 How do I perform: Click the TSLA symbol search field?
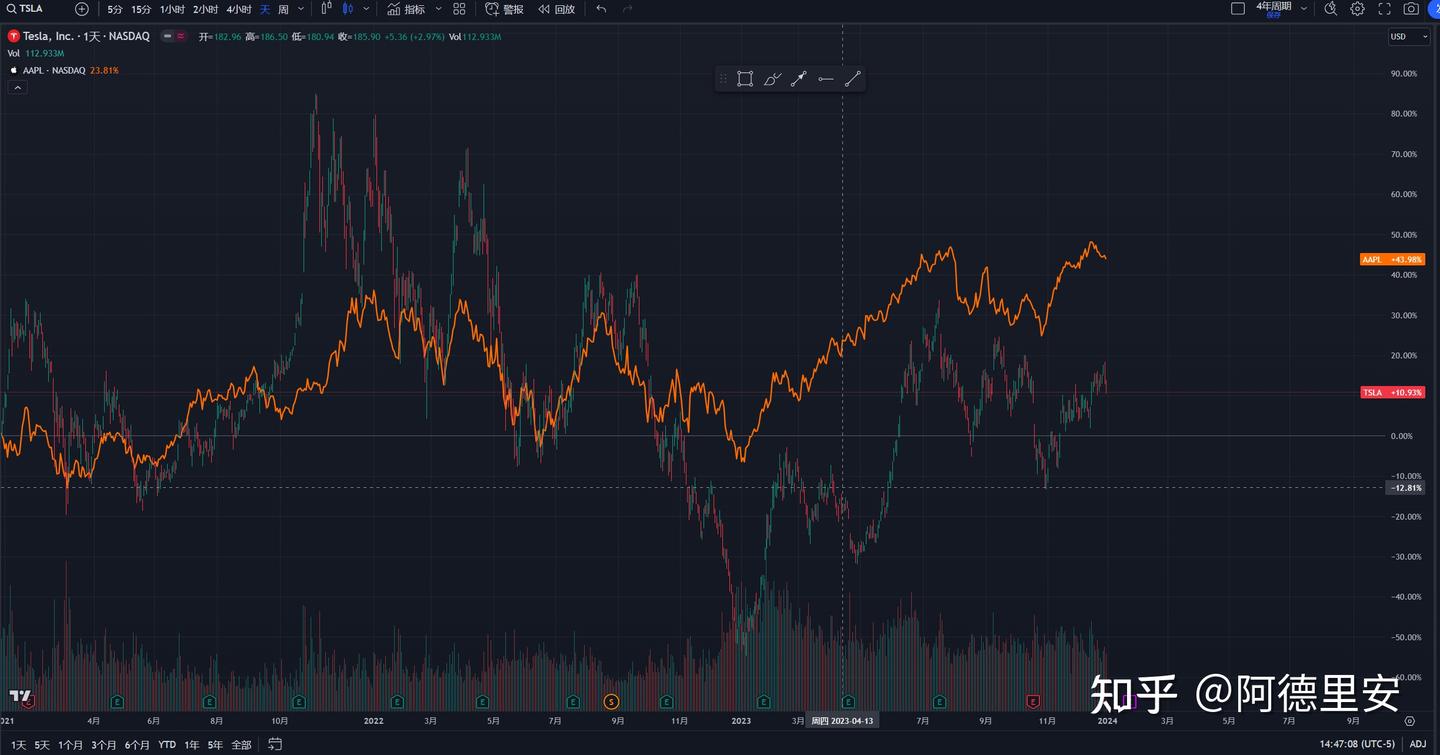coord(30,8)
